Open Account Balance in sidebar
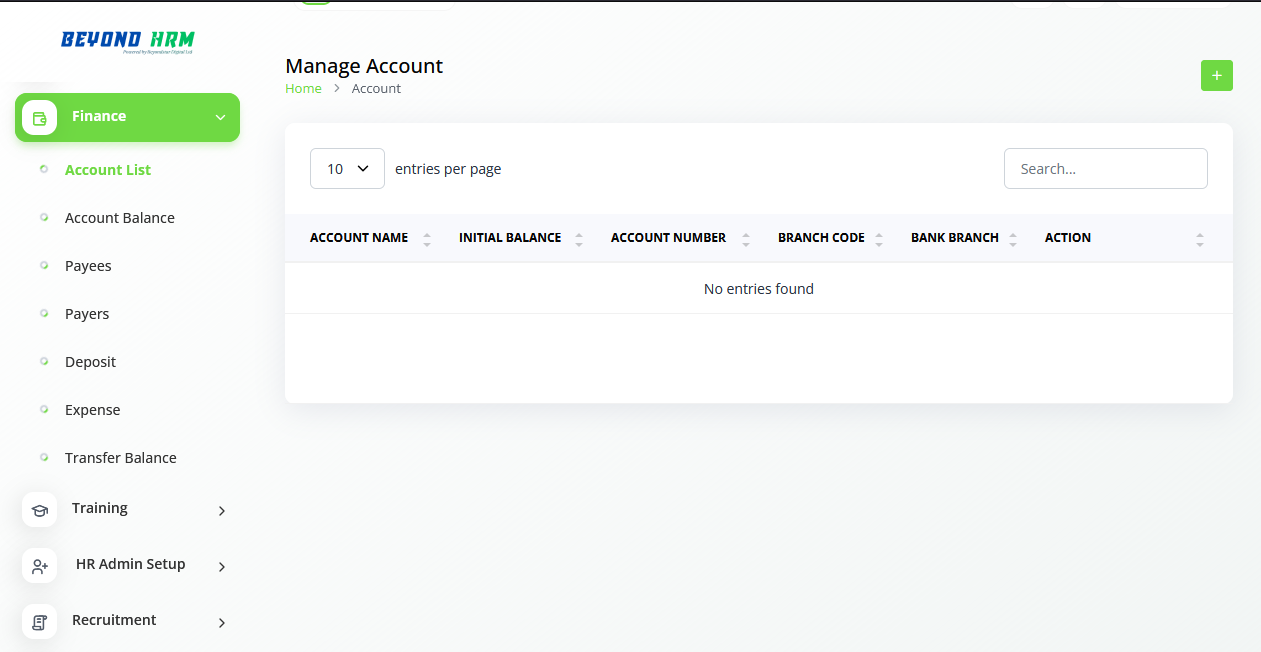 (119, 218)
